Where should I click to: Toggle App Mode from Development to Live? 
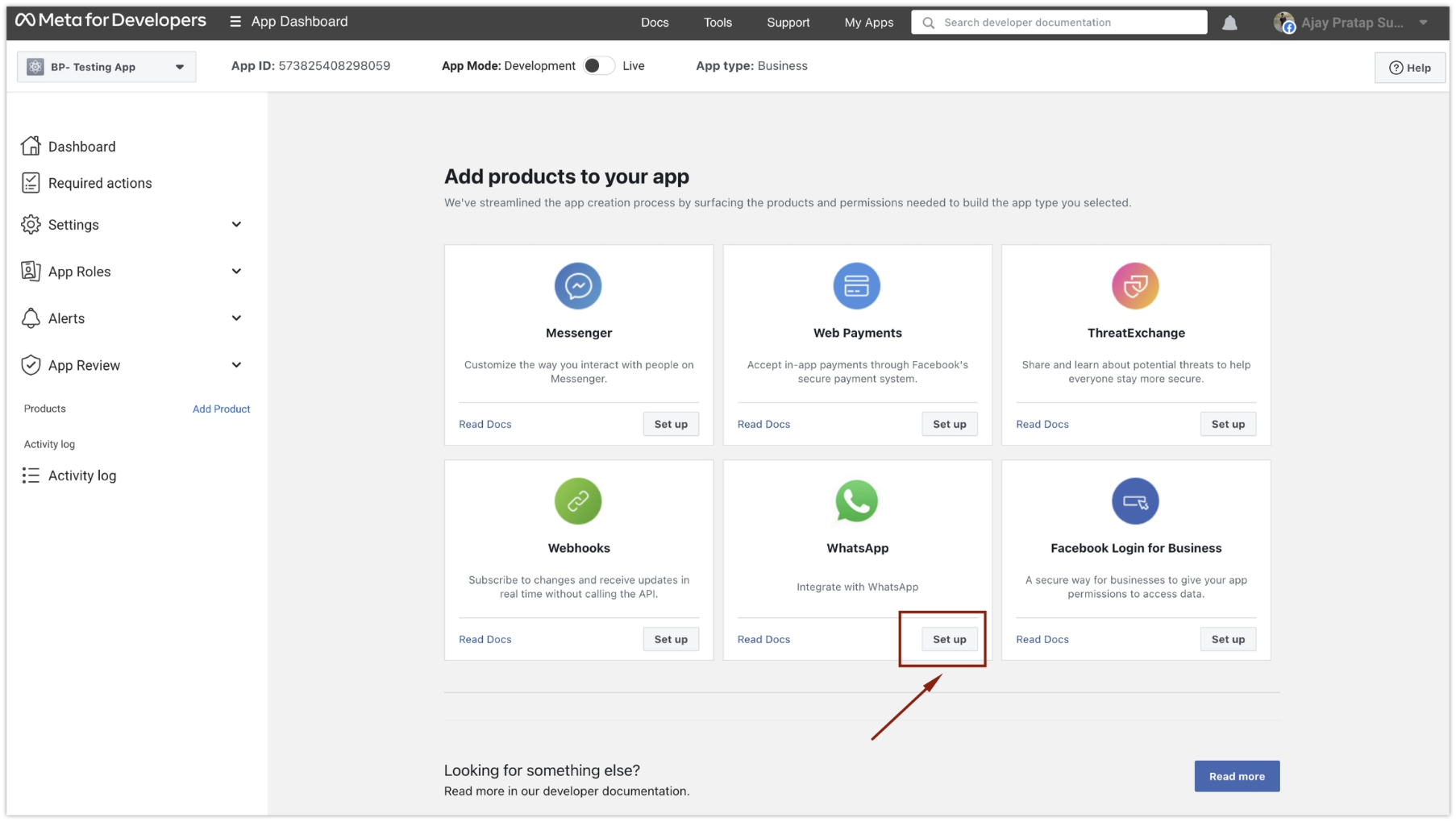click(x=599, y=65)
